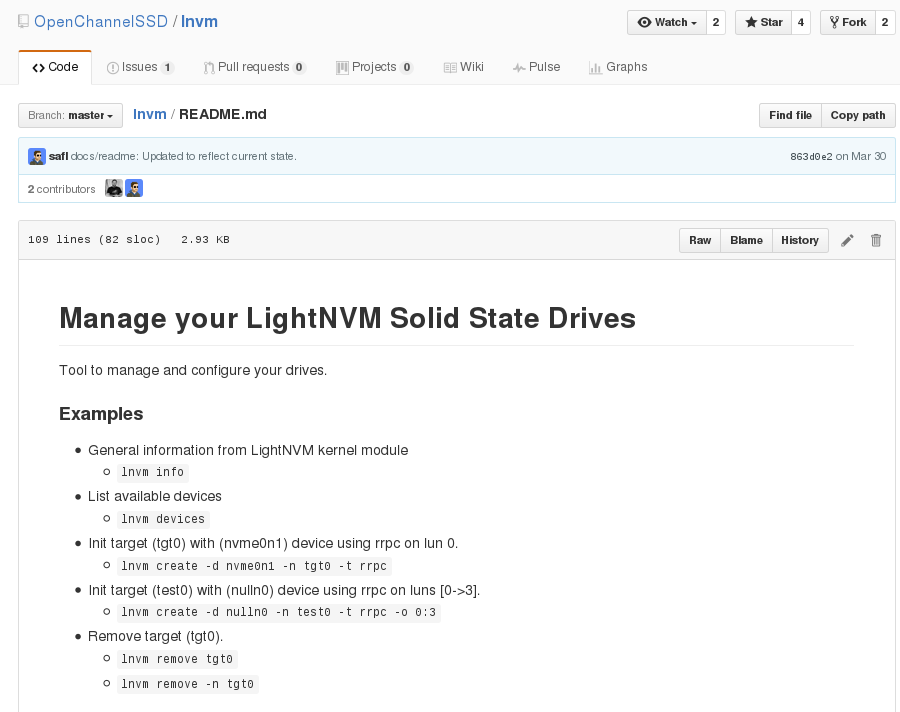Click the 'List available devices' bullet
900x712 pixels.
click(x=154, y=496)
